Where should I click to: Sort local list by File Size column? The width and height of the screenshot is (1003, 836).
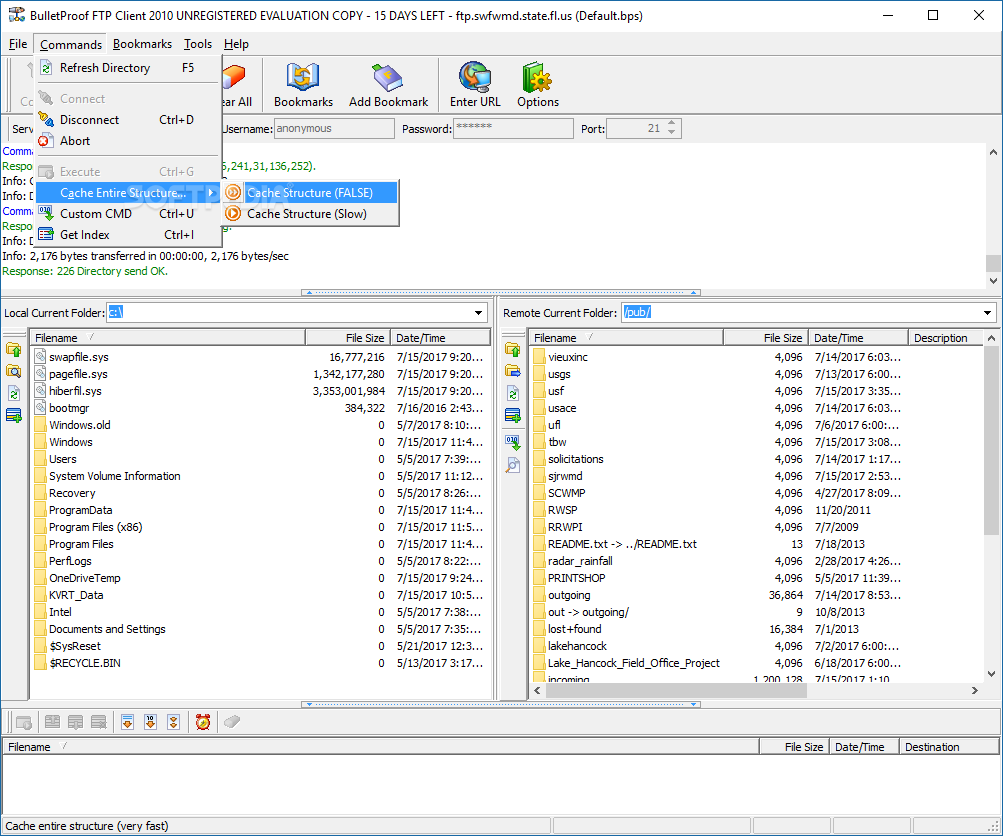347,338
